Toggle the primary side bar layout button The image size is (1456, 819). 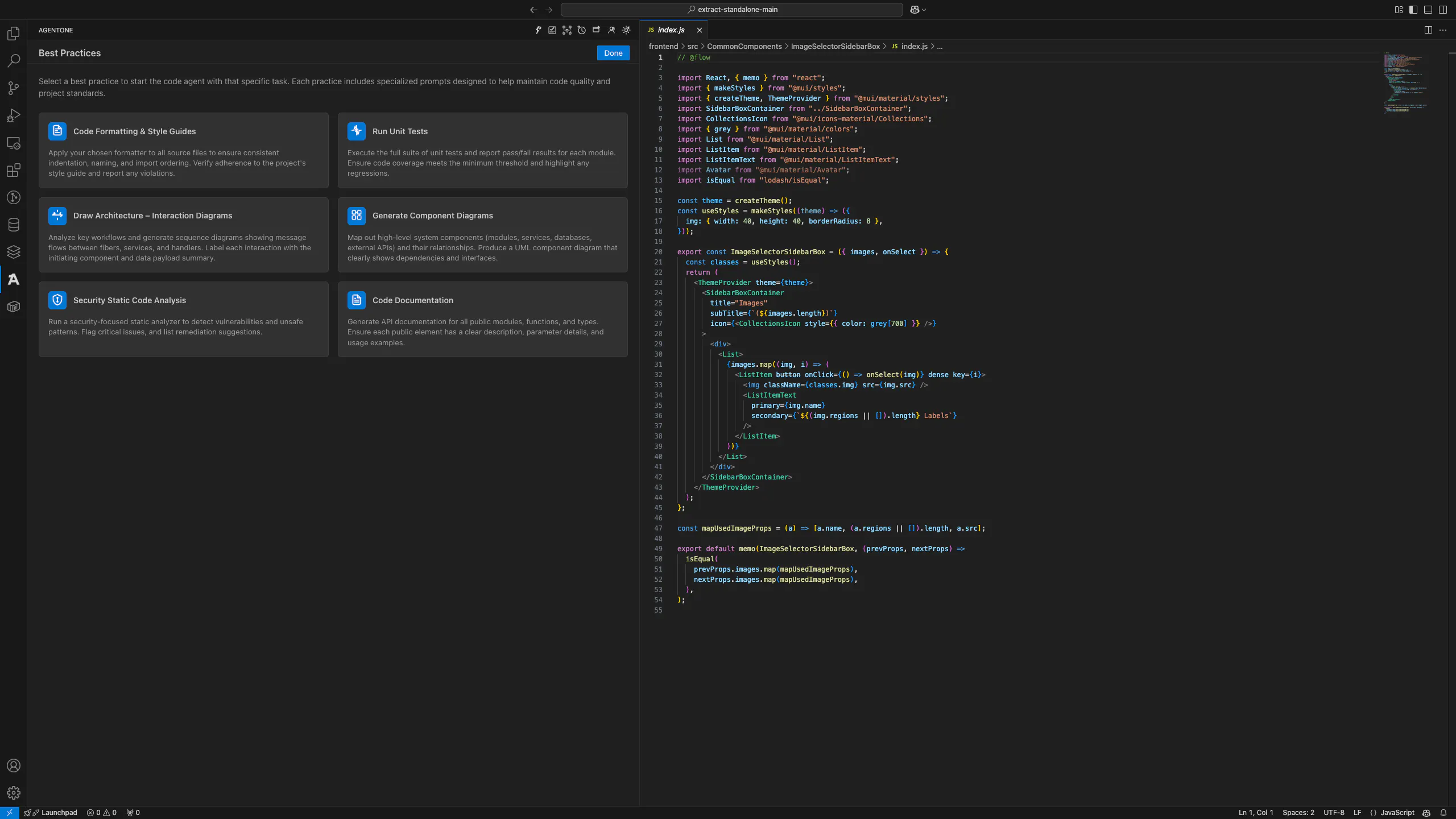tap(1413, 10)
